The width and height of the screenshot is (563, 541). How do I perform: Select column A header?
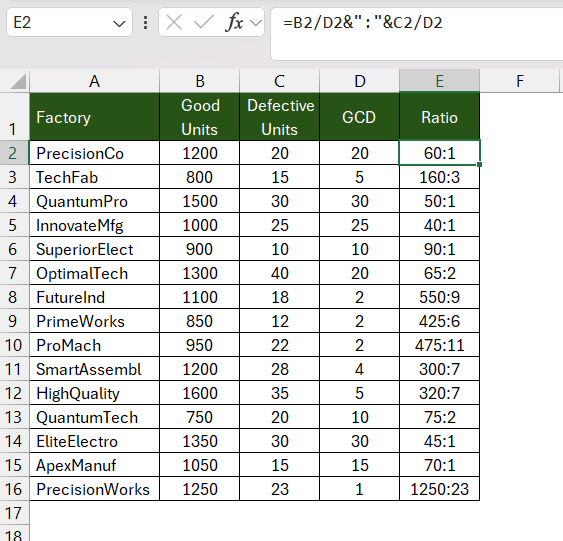(x=94, y=81)
